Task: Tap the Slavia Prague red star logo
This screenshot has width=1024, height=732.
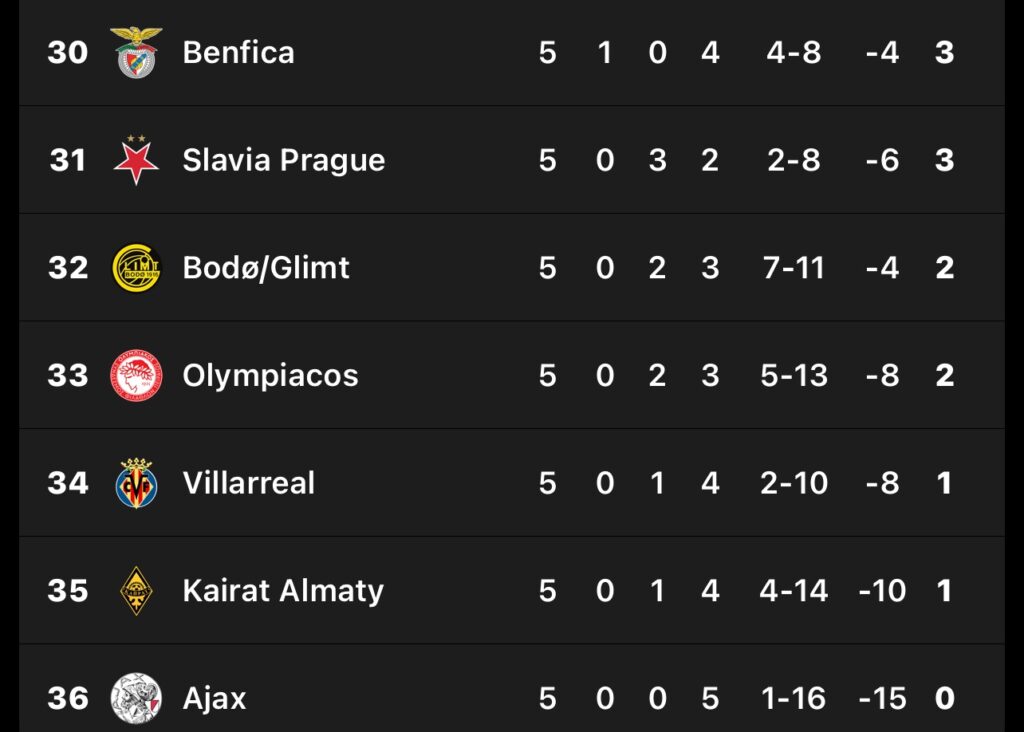Action: coord(136,160)
